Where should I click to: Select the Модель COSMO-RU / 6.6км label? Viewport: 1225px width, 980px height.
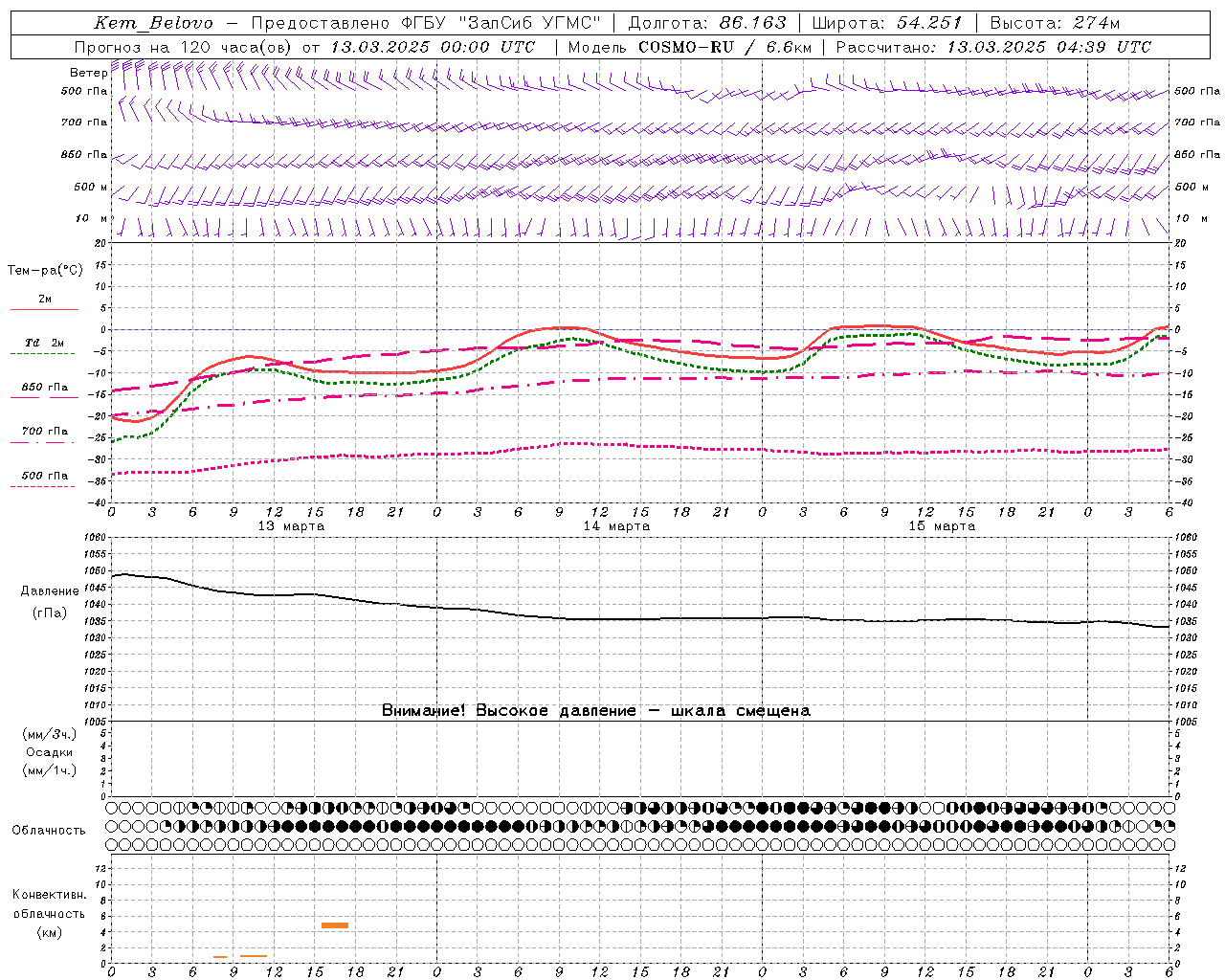(x=690, y=47)
